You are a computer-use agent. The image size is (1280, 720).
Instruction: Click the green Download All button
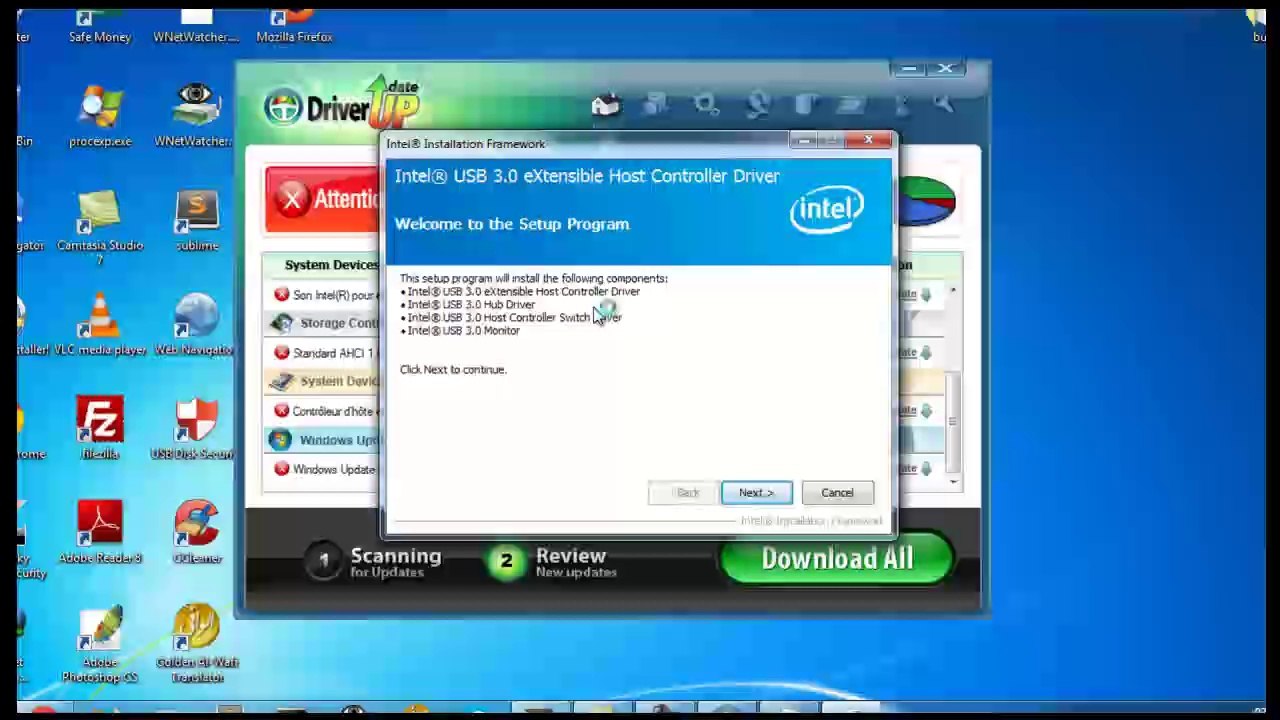pos(836,560)
